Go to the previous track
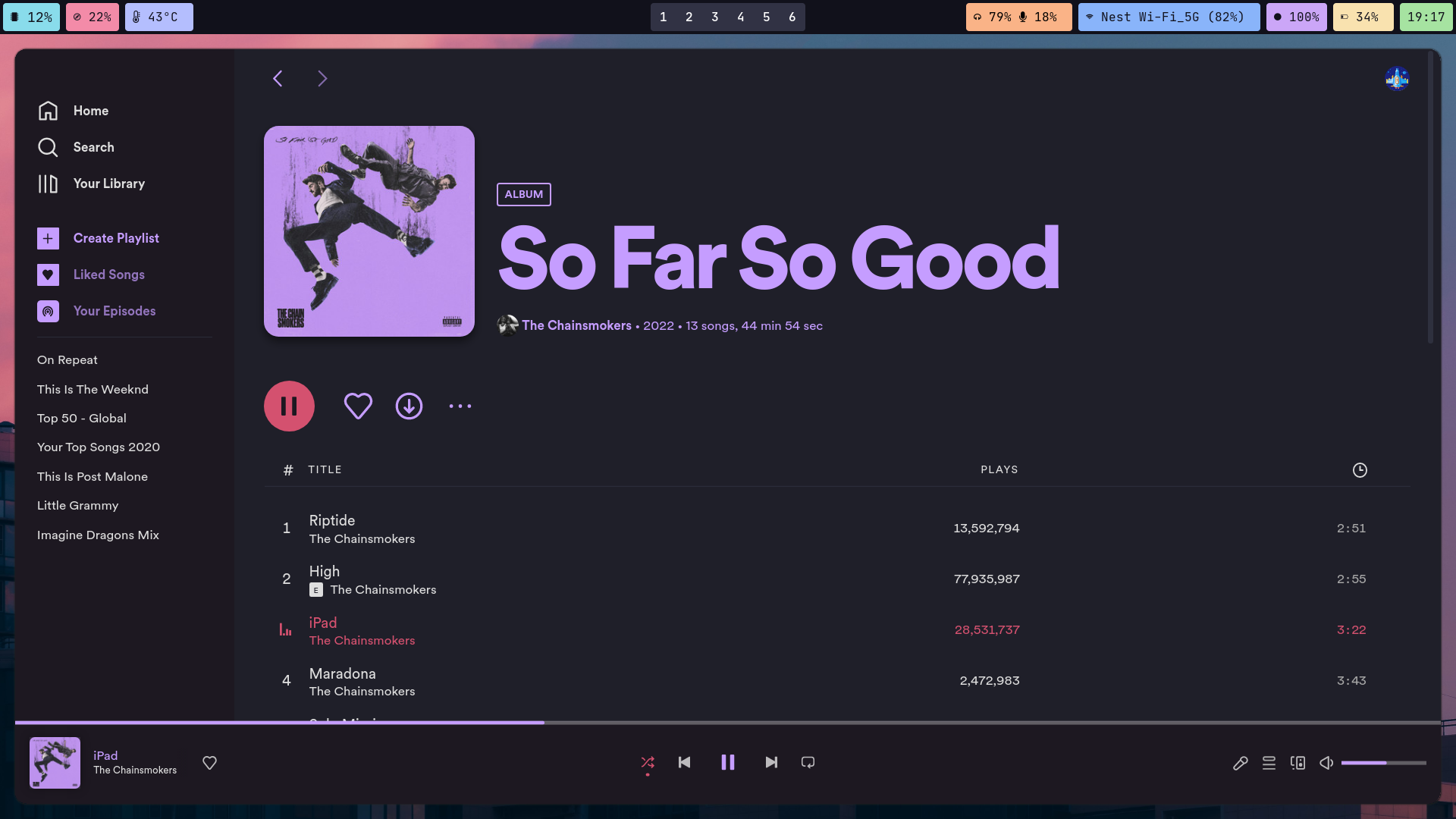 click(x=684, y=762)
